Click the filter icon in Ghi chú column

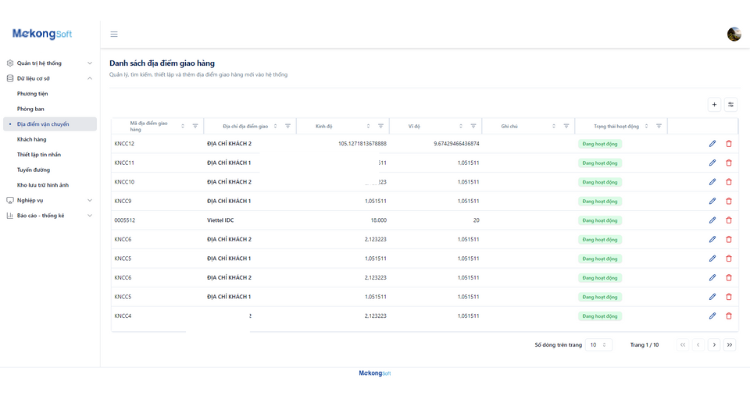click(566, 126)
